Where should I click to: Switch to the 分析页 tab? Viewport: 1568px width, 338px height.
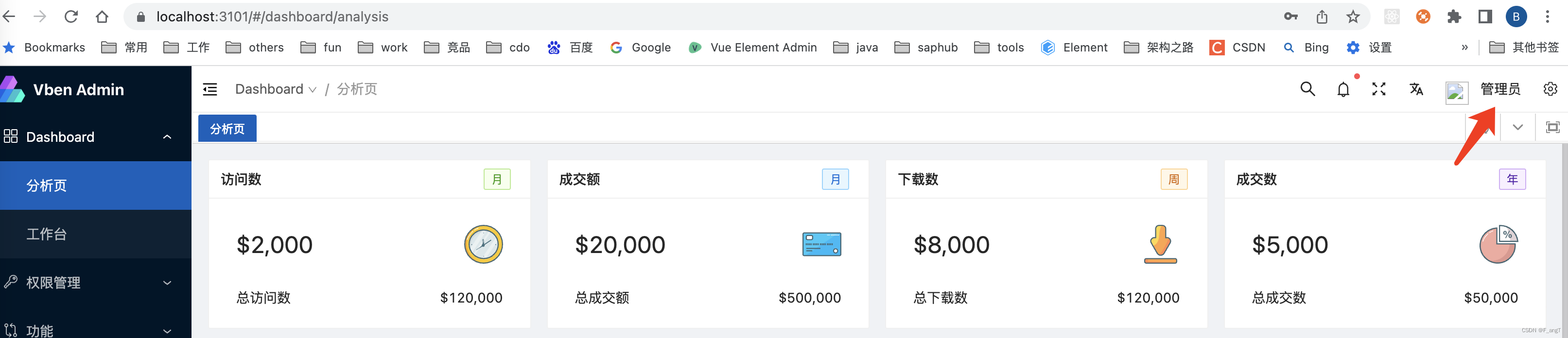(x=226, y=128)
